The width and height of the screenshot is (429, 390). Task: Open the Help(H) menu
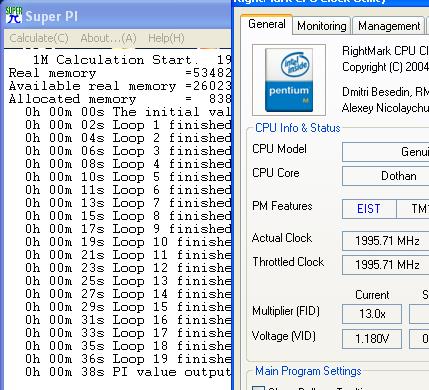(166, 38)
